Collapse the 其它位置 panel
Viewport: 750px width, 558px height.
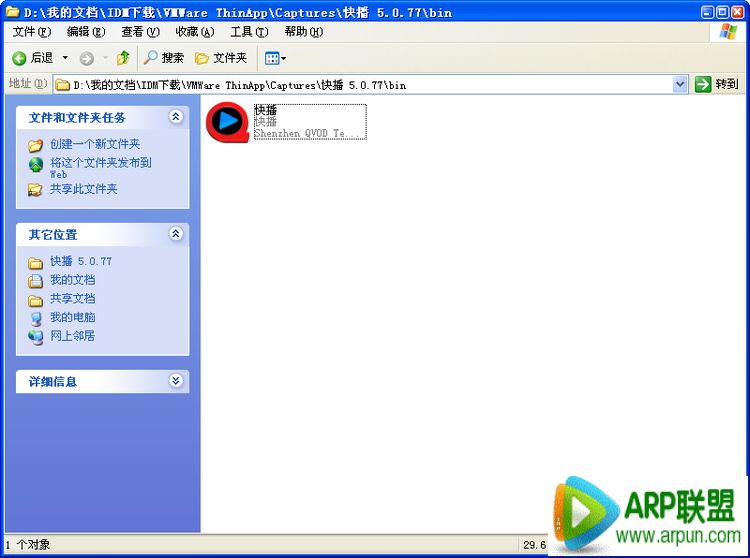176,234
